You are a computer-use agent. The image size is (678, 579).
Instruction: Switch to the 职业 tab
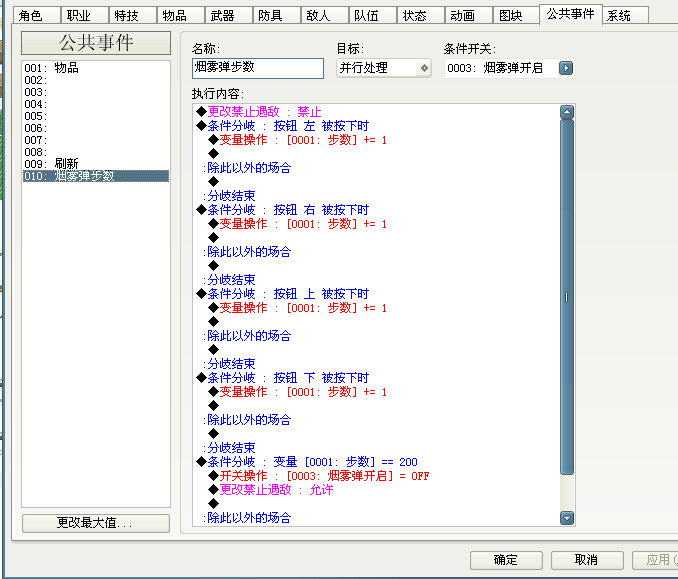tap(85, 16)
